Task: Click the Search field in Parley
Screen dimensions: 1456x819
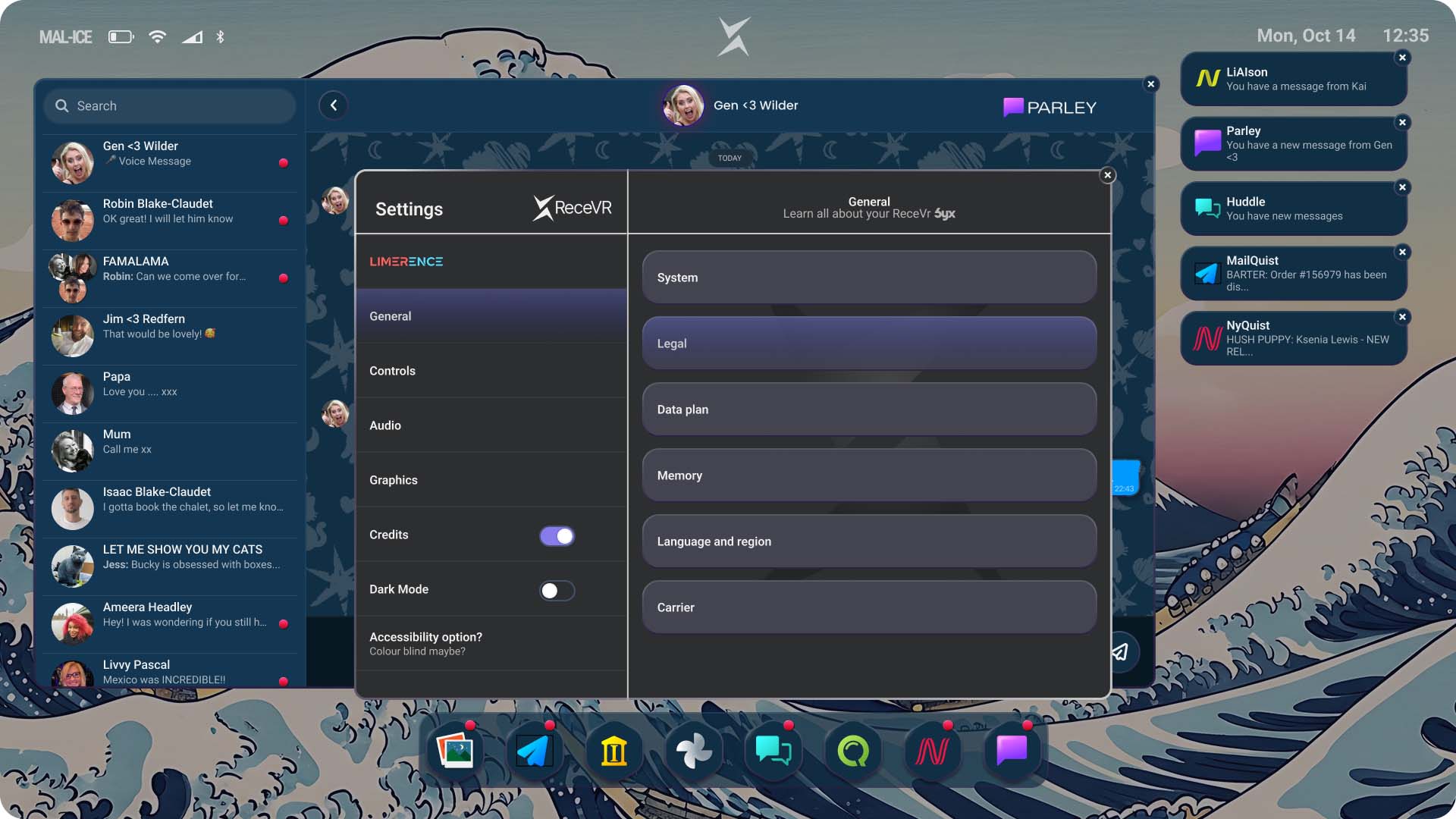Action: point(170,106)
